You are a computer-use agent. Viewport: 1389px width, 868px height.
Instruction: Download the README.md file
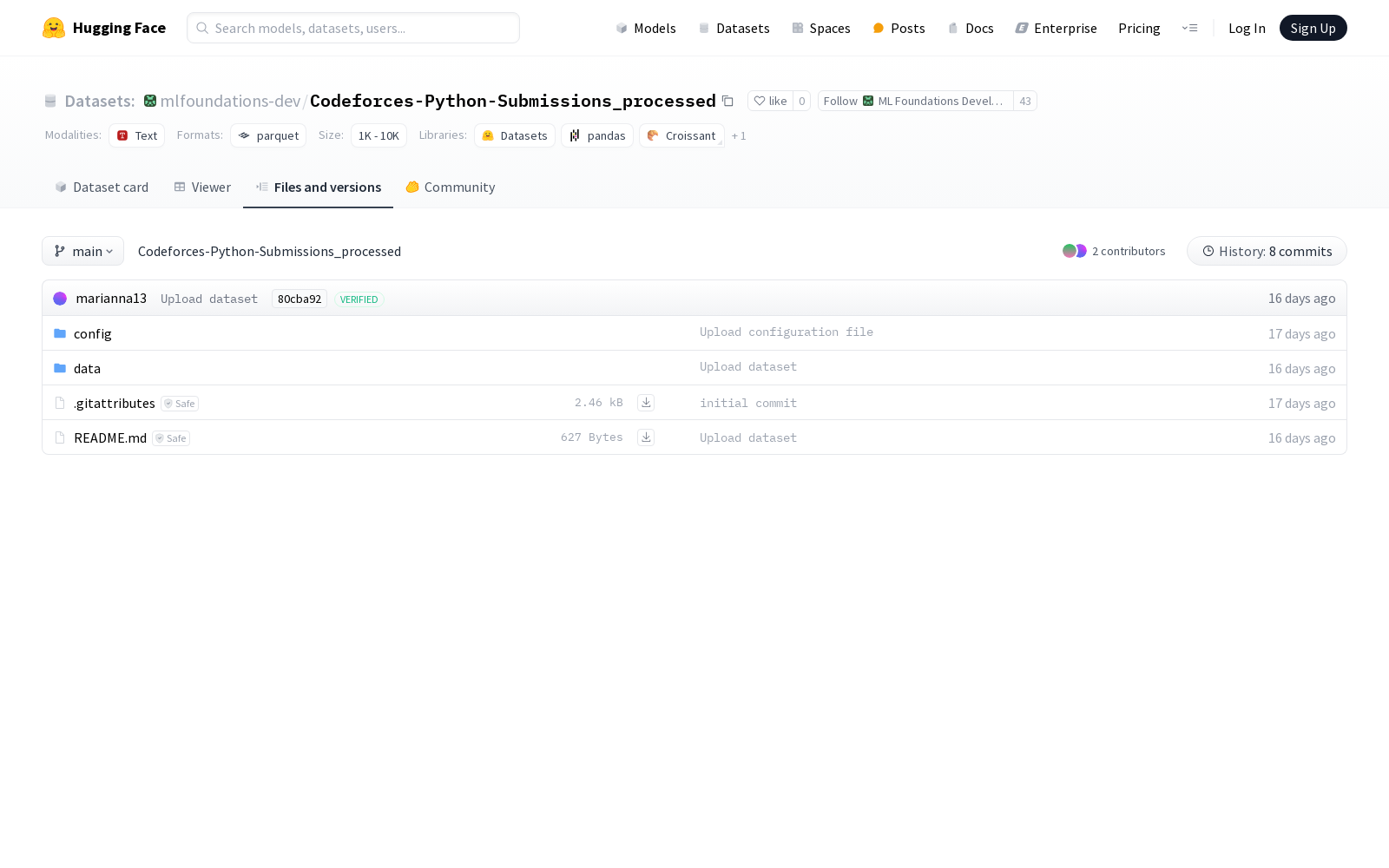click(x=646, y=437)
